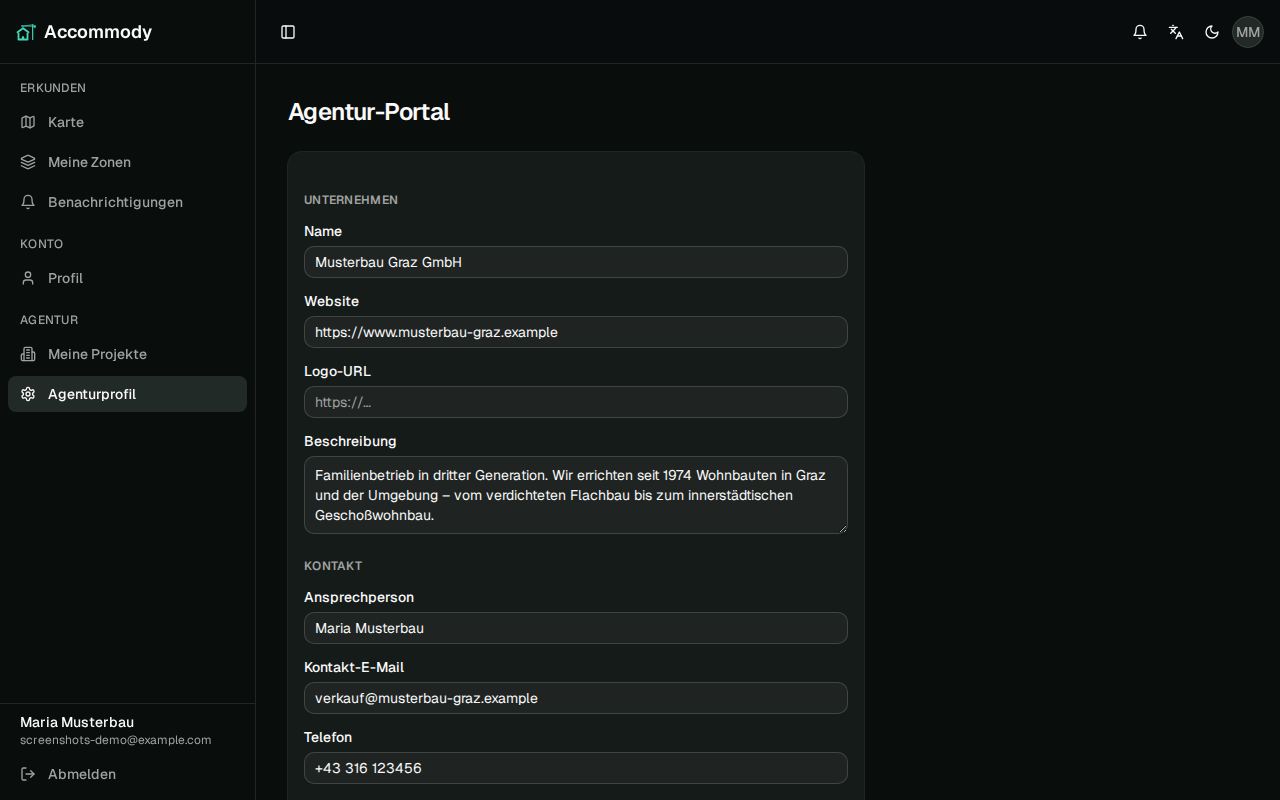Click the UNTERNEHMEN section heading
This screenshot has height=800, width=1280.
(351, 200)
